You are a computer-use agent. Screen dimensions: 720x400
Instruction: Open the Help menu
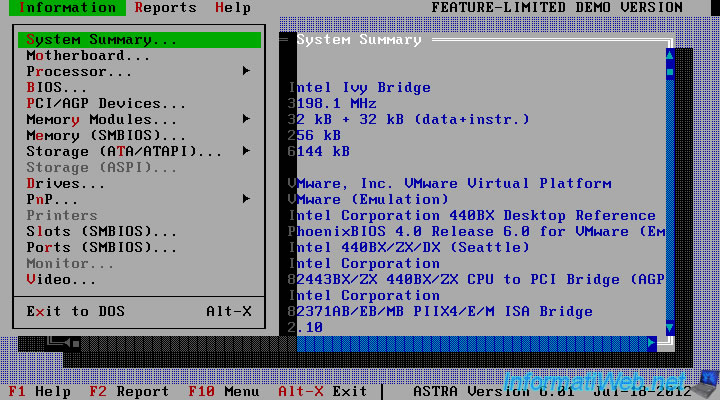click(233, 8)
